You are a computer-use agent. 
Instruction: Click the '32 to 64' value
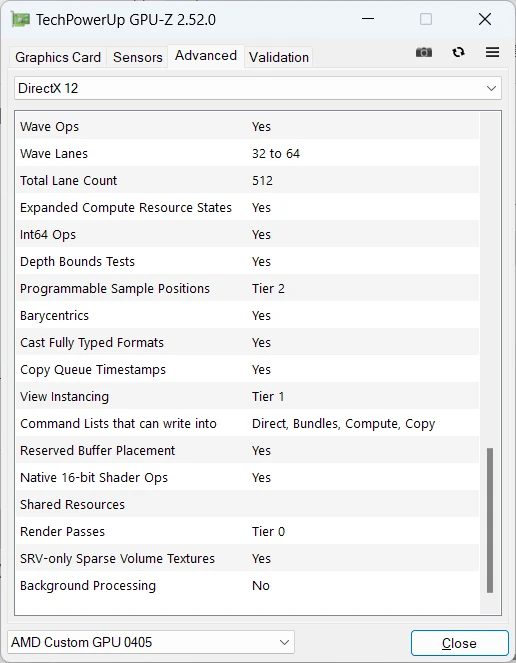click(x=276, y=153)
